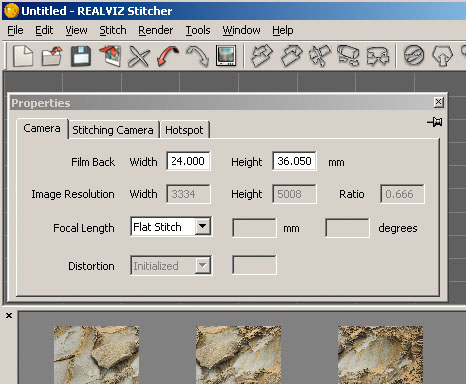Click the Render monitor icon
The width and height of the screenshot is (466, 384).
(226, 55)
